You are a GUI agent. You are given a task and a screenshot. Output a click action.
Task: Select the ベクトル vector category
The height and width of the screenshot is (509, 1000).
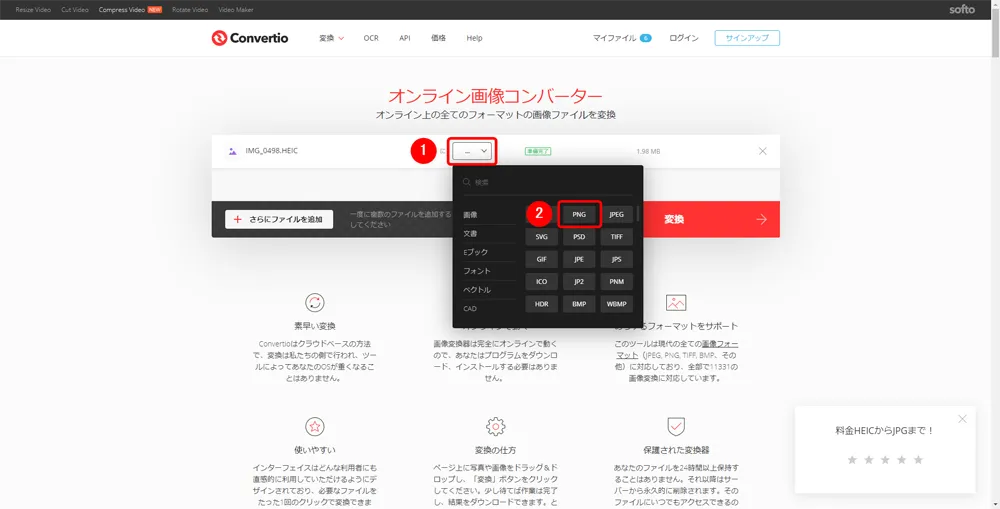(x=476, y=290)
